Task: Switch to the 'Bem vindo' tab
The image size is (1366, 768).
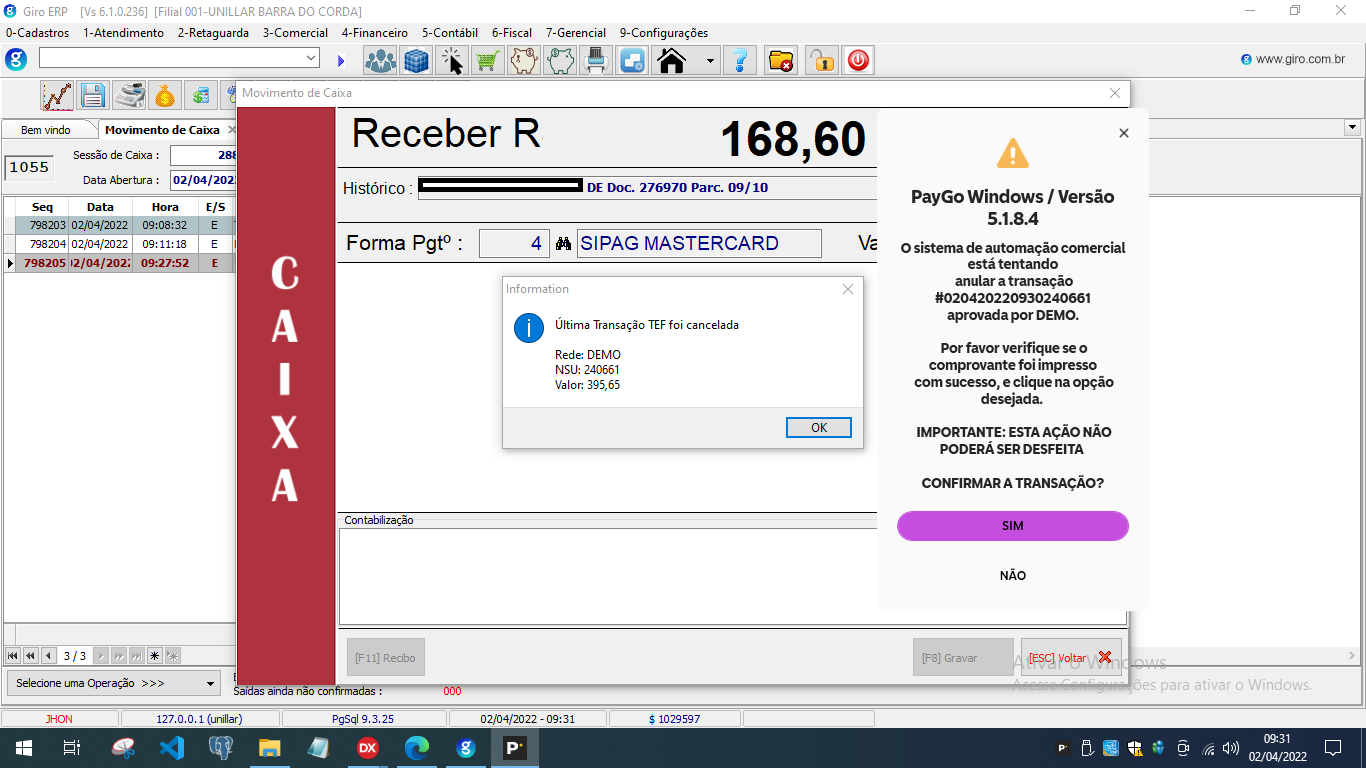Action: (x=46, y=130)
